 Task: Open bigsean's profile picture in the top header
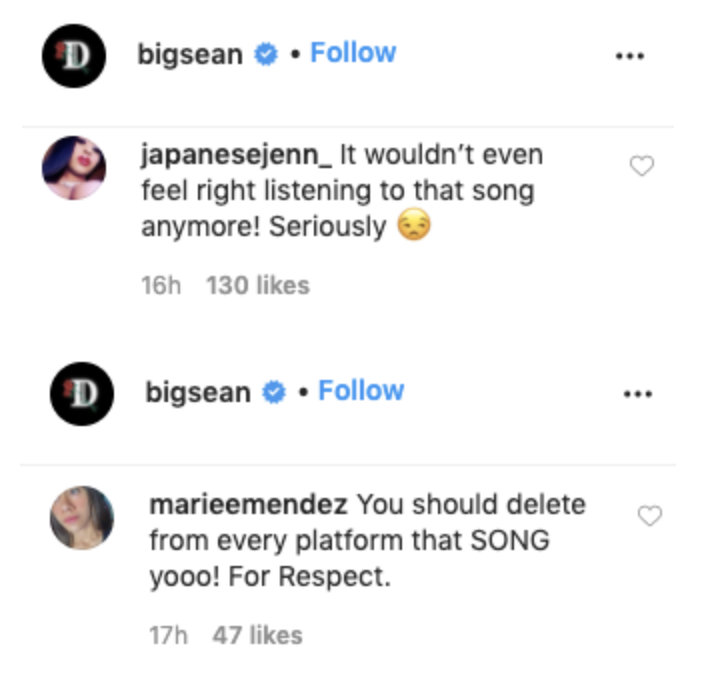click(x=73, y=55)
